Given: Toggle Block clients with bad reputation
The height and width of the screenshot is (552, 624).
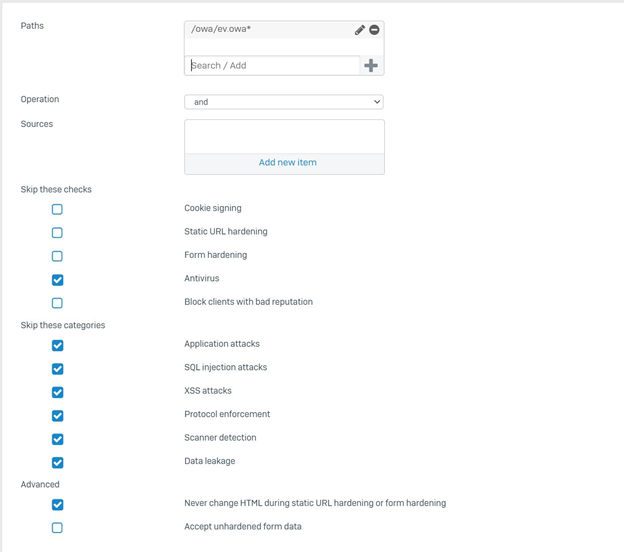Looking at the screenshot, I should pyautogui.click(x=57, y=303).
